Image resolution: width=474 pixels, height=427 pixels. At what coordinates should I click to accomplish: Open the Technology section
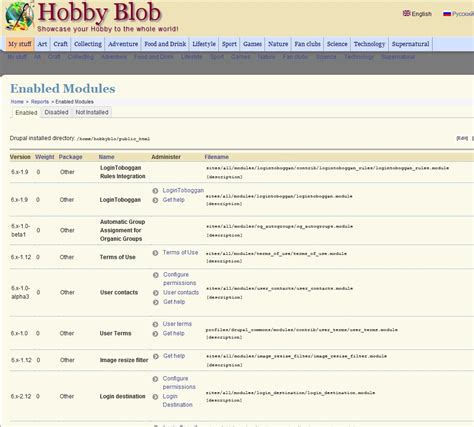[x=369, y=44]
